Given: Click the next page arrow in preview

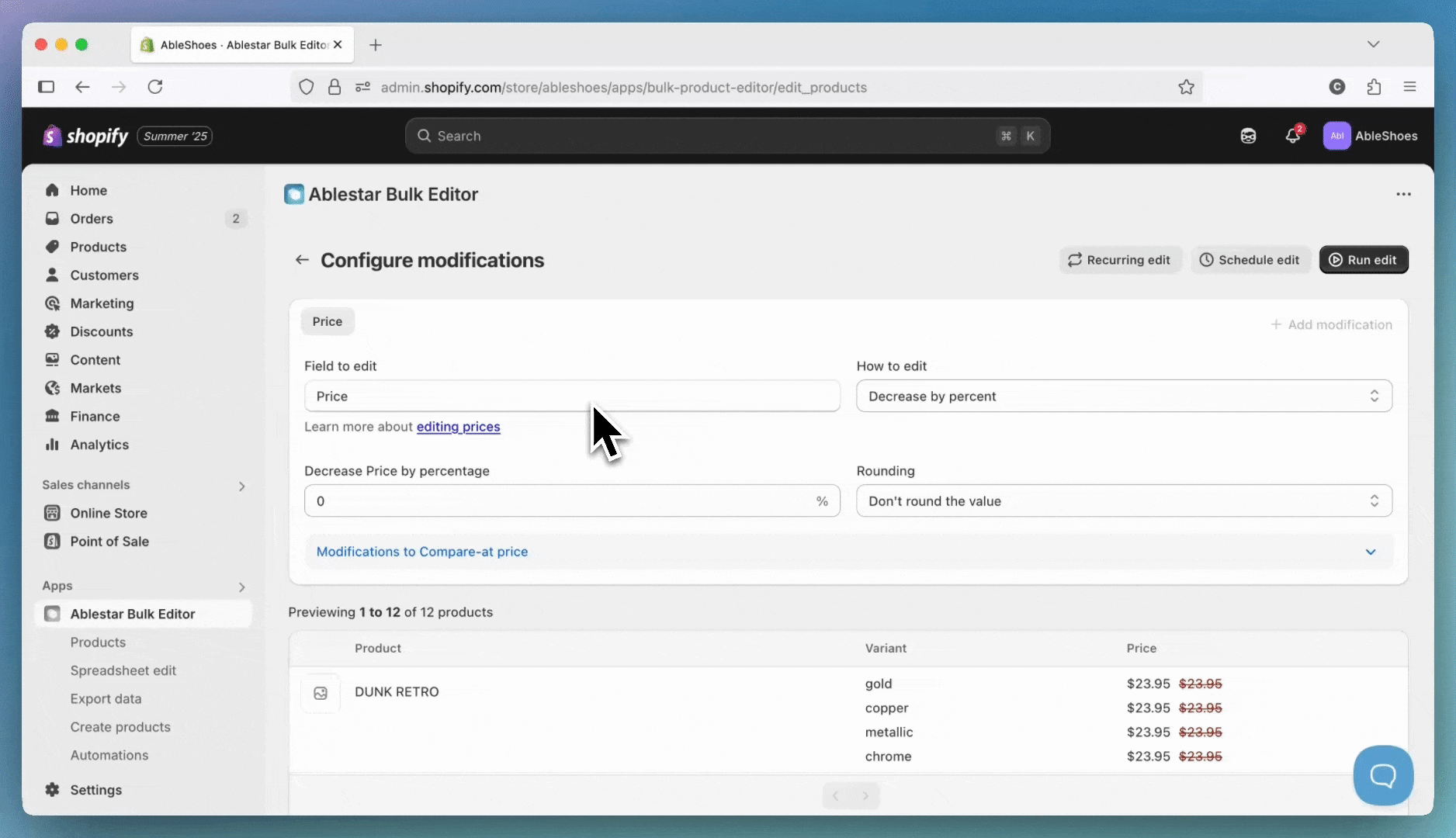Looking at the screenshot, I should 865,795.
